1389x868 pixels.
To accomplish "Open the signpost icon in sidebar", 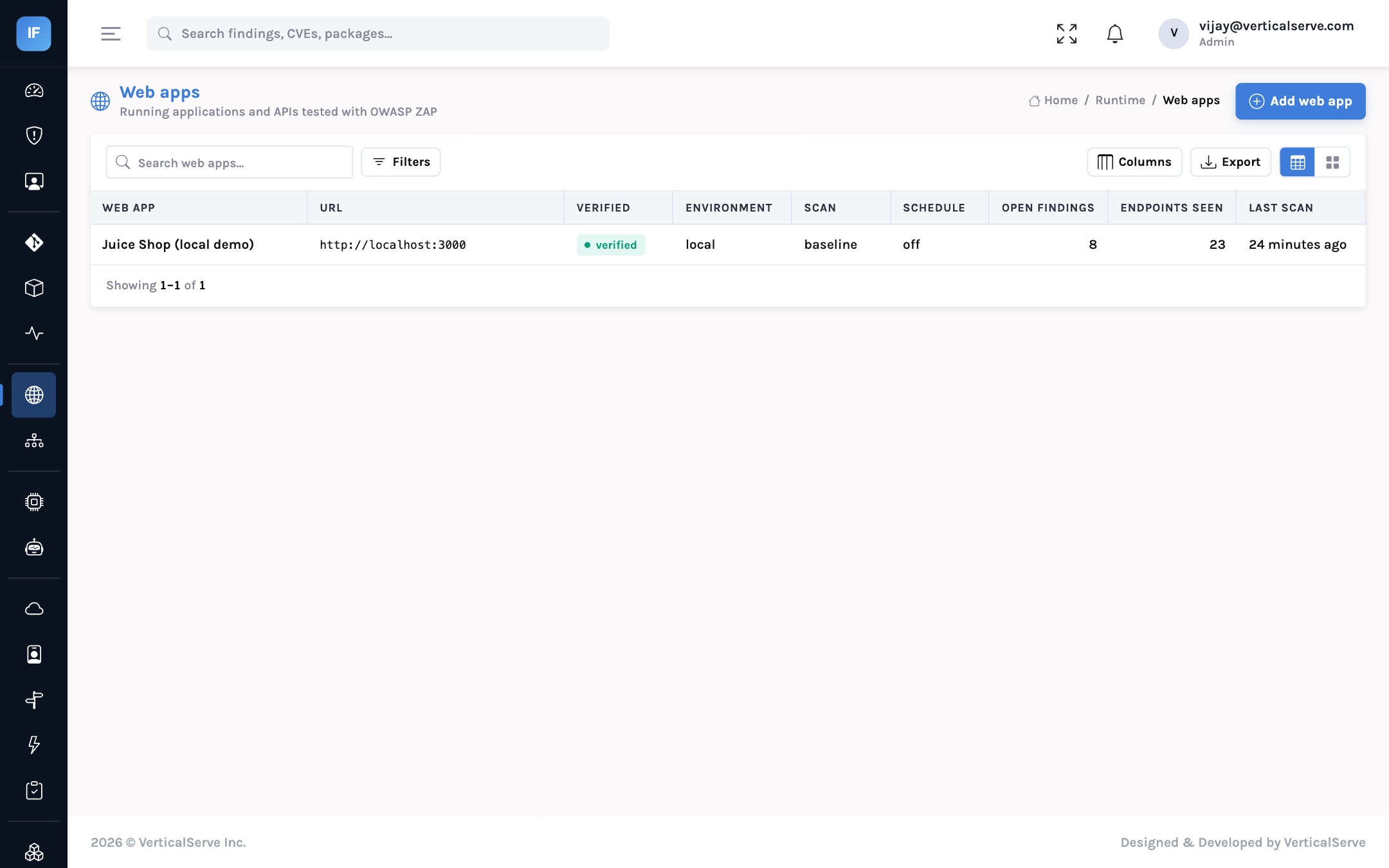I will pos(34,700).
